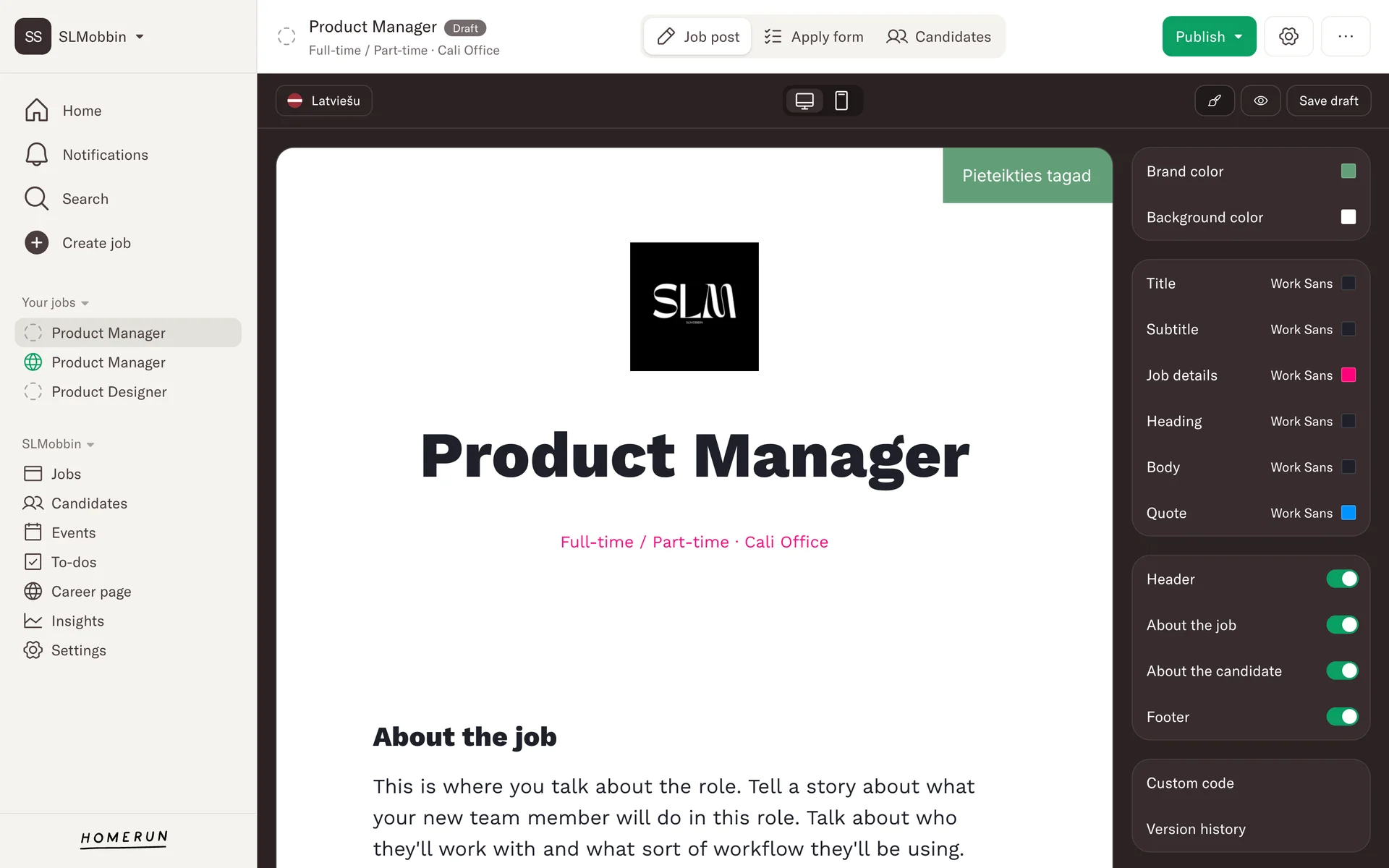
Task: Open the Job details pink color swatch
Action: (x=1348, y=375)
